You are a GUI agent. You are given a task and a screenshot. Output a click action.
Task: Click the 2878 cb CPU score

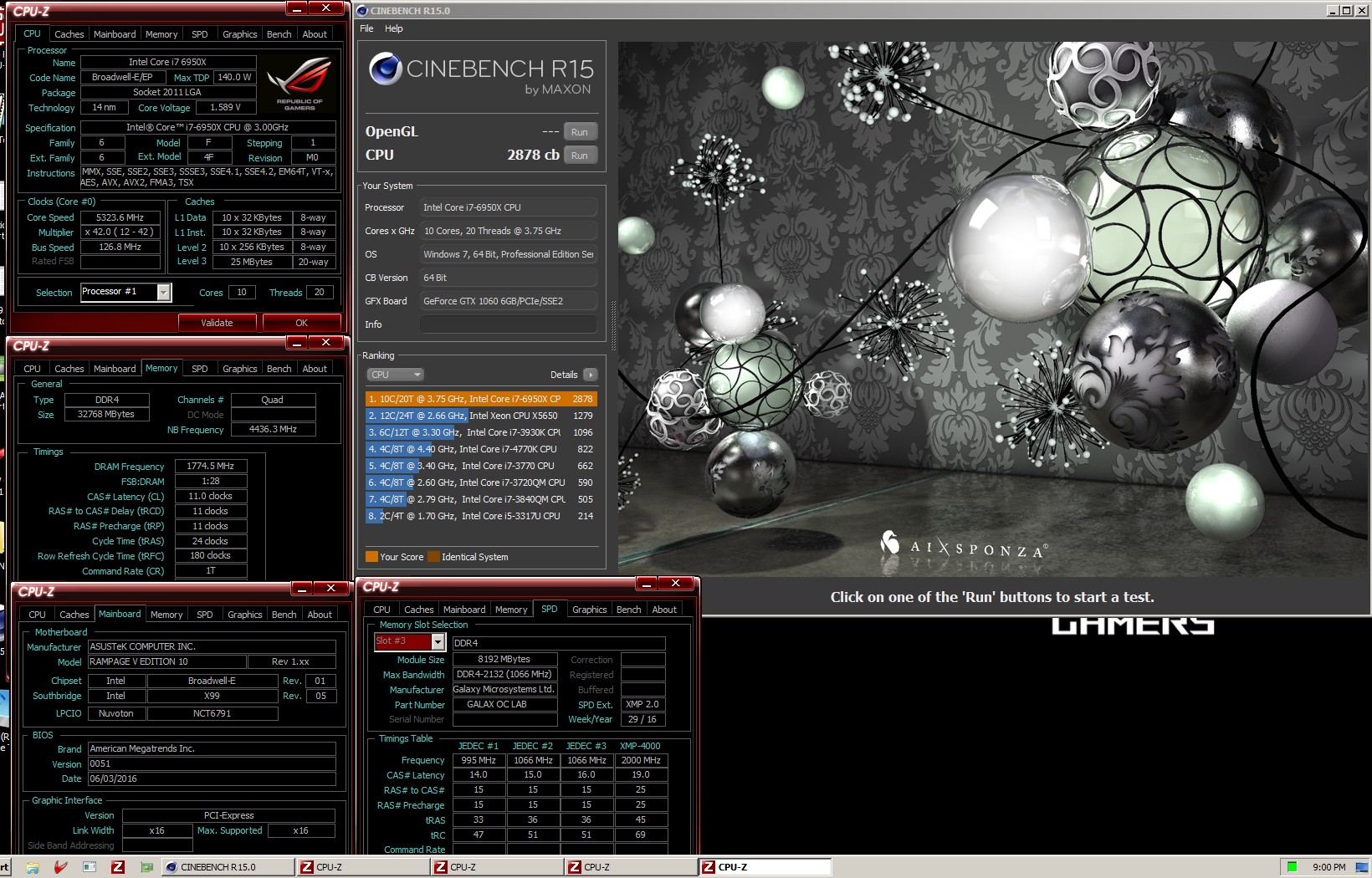coord(533,155)
